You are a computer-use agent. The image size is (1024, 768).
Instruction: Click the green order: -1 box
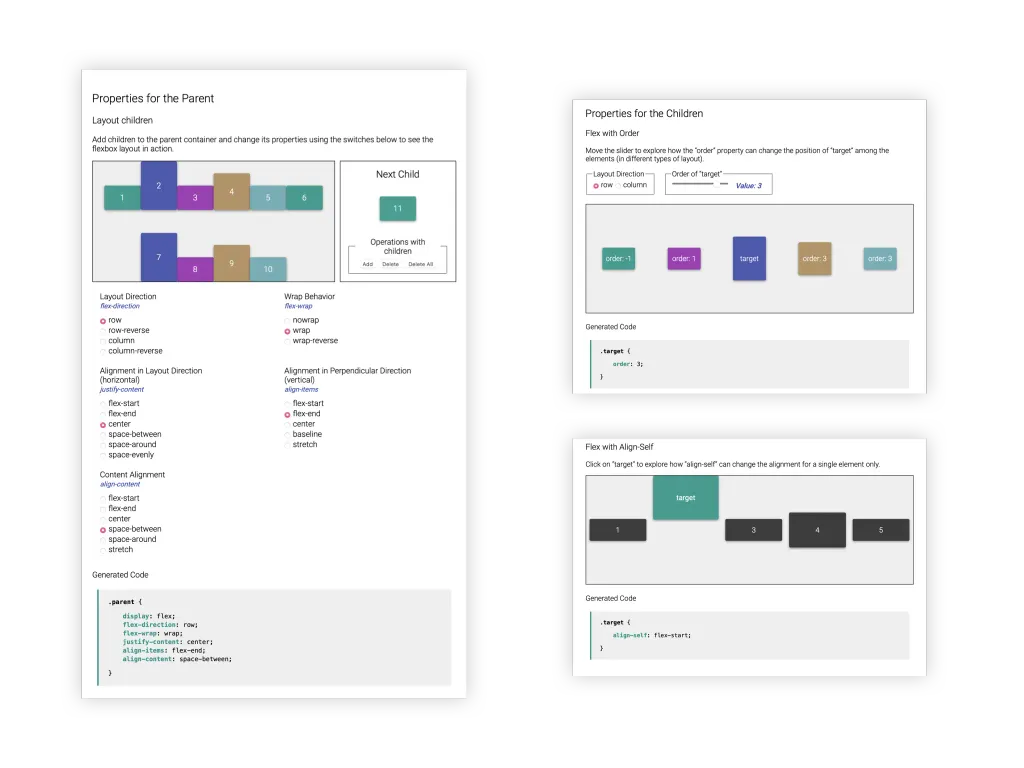(618, 259)
